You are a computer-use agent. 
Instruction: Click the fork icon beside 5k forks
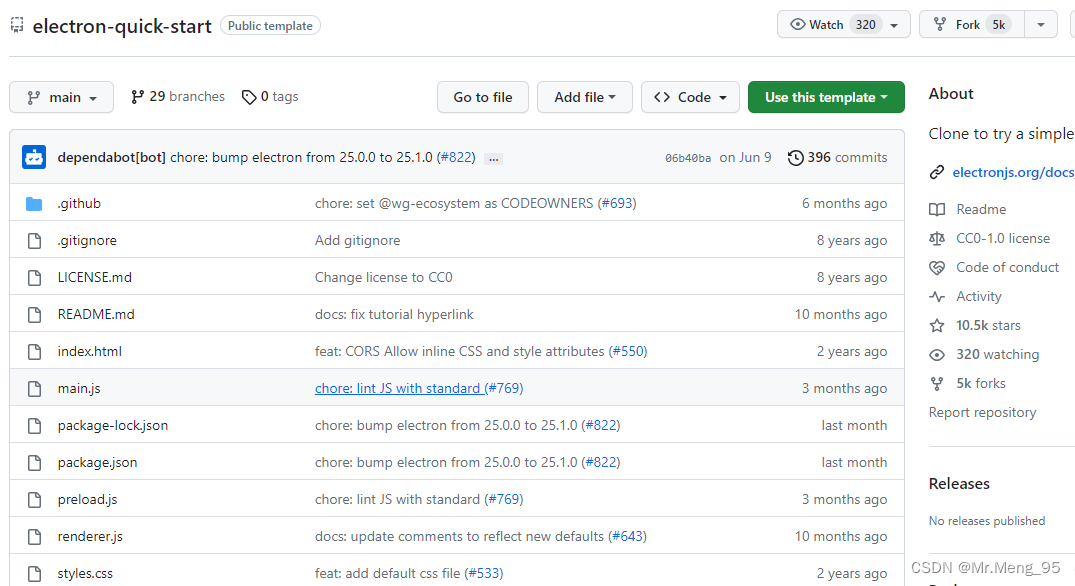coord(937,384)
